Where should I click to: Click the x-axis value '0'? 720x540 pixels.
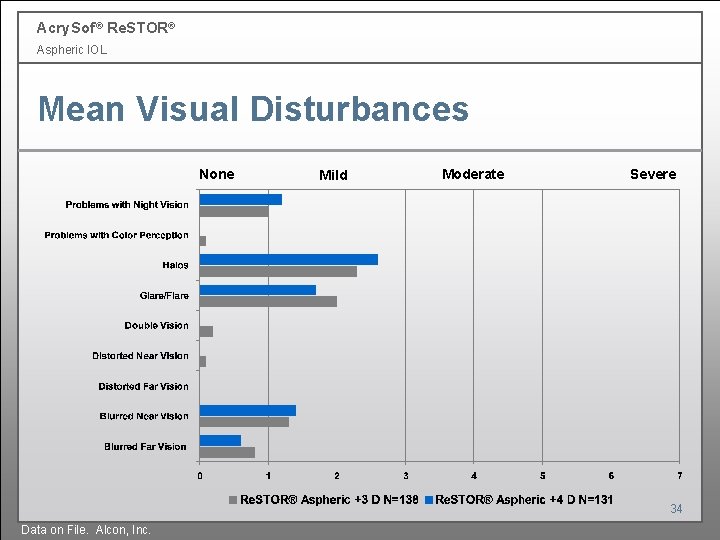pyautogui.click(x=200, y=476)
